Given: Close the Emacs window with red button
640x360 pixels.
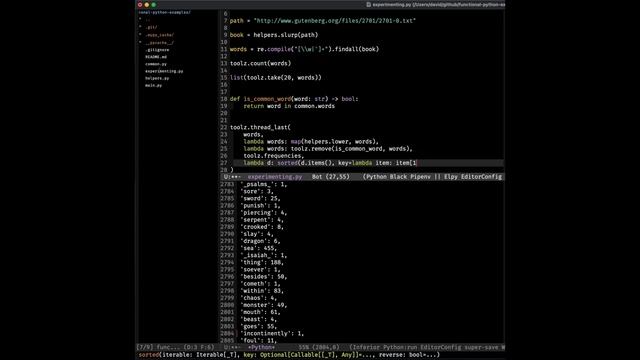Looking at the screenshot, I should click(x=140, y=4).
